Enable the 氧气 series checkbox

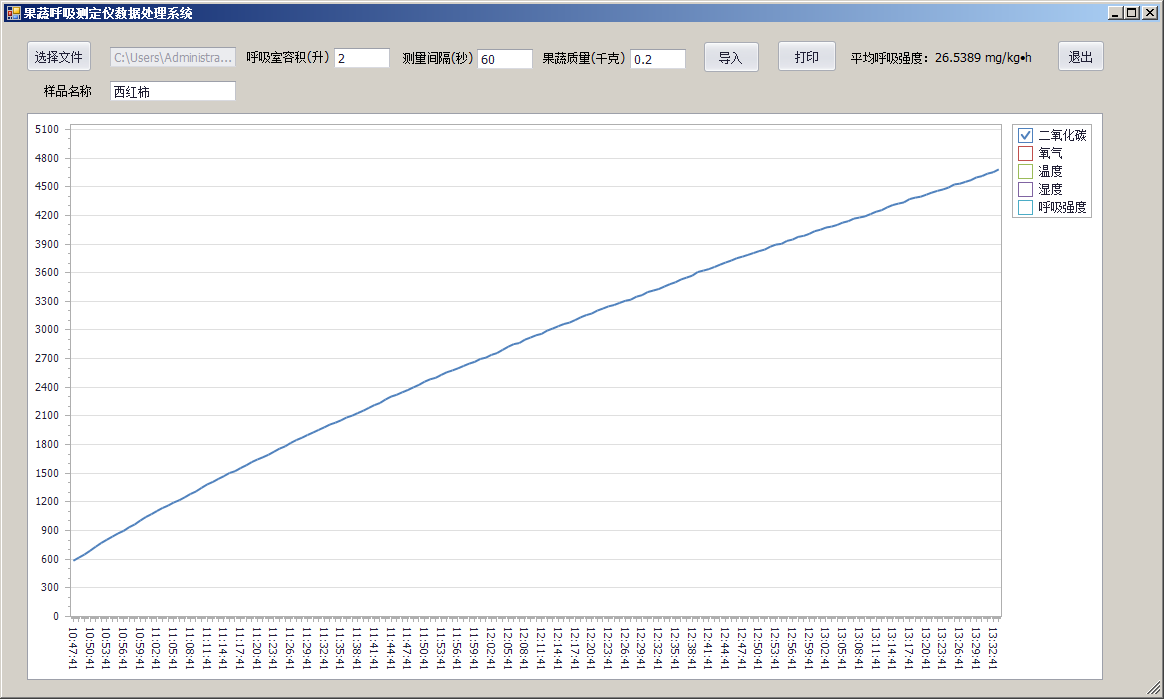click(1025, 153)
